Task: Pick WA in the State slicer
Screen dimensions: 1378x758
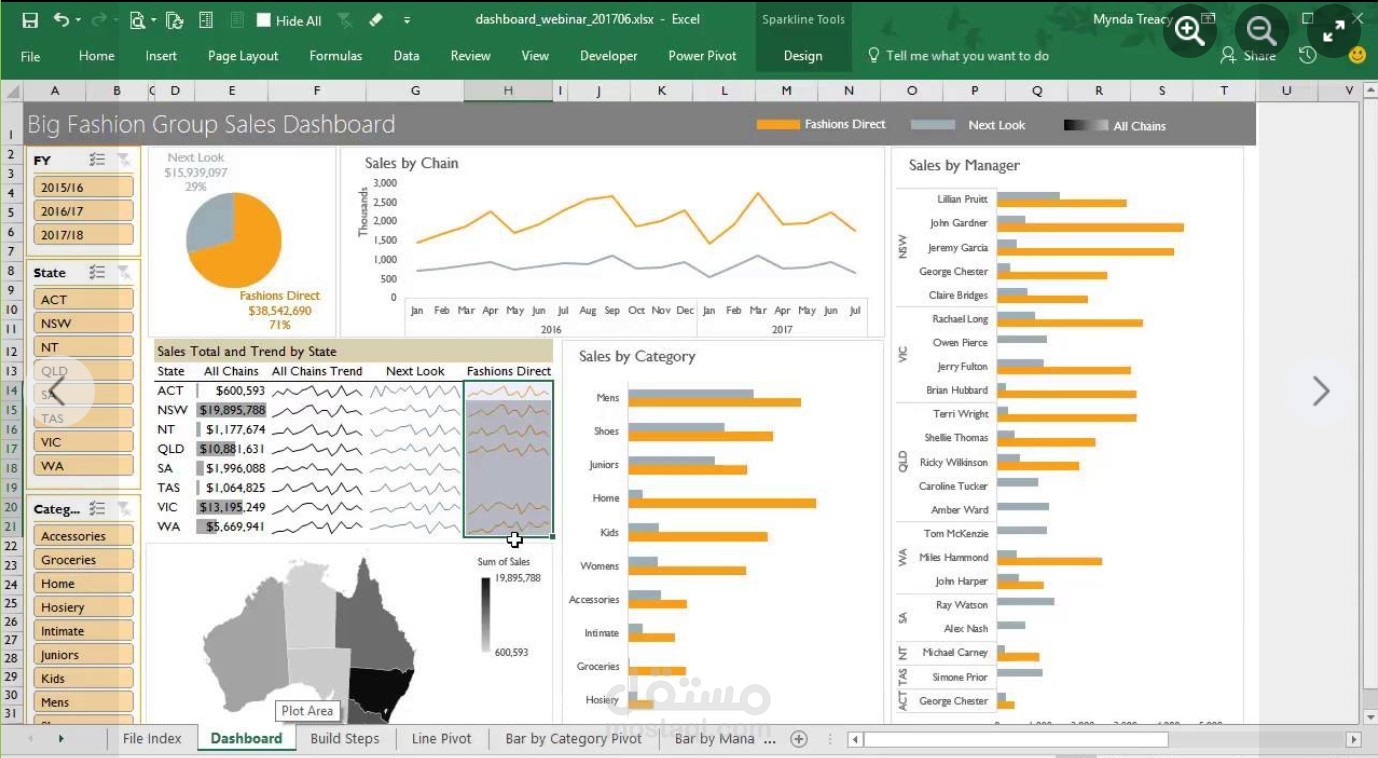Action: point(83,466)
